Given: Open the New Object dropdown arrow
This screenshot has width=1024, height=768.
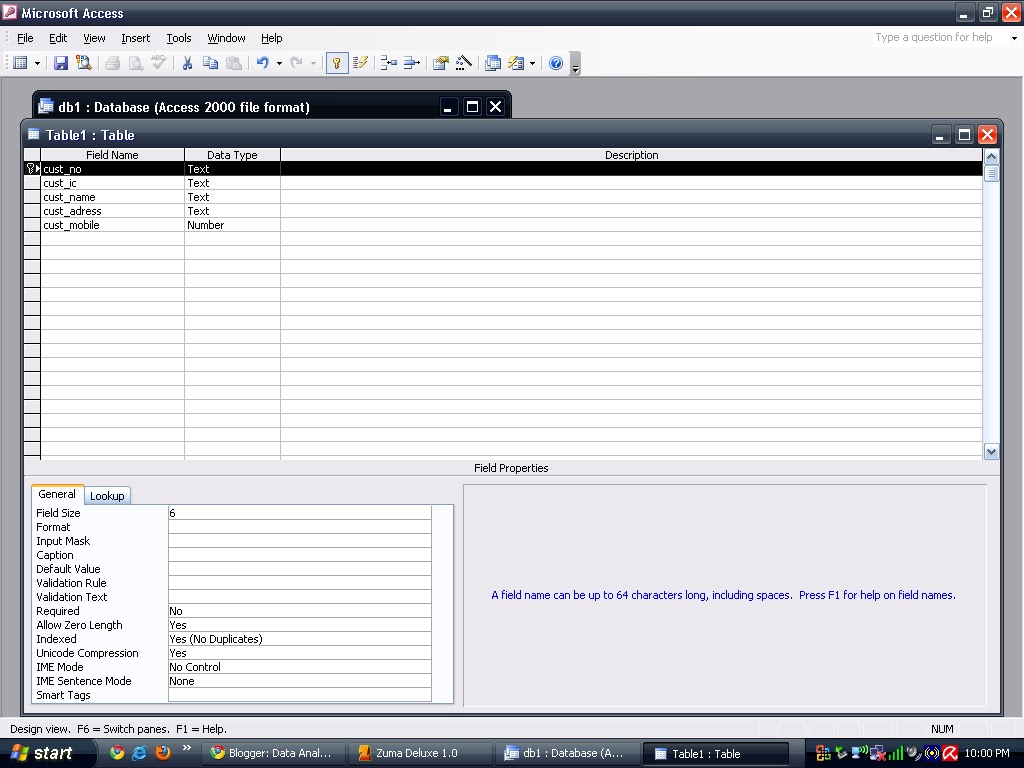Looking at the screenshot, I should click(x=533, y=63).
